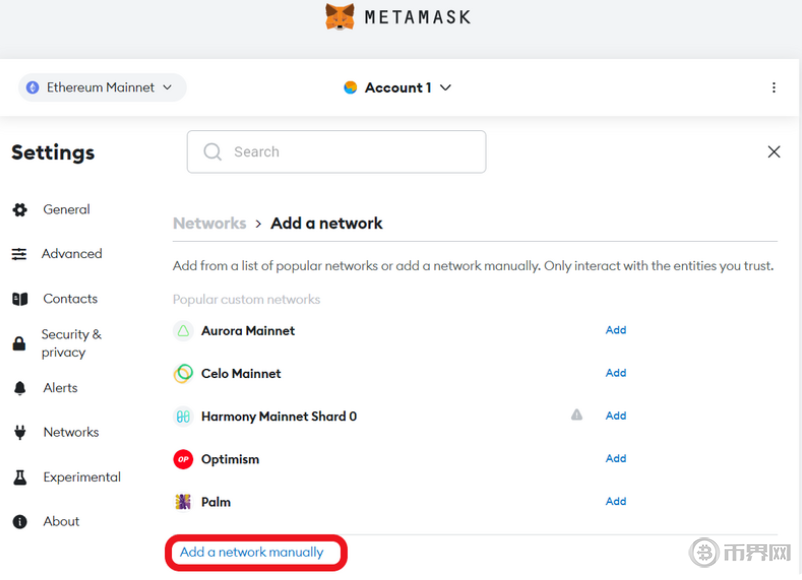Image resolution: width=802 pixels, height=580 pixels.
Task: Close the Settings page with X
Action: pos(773,152)
